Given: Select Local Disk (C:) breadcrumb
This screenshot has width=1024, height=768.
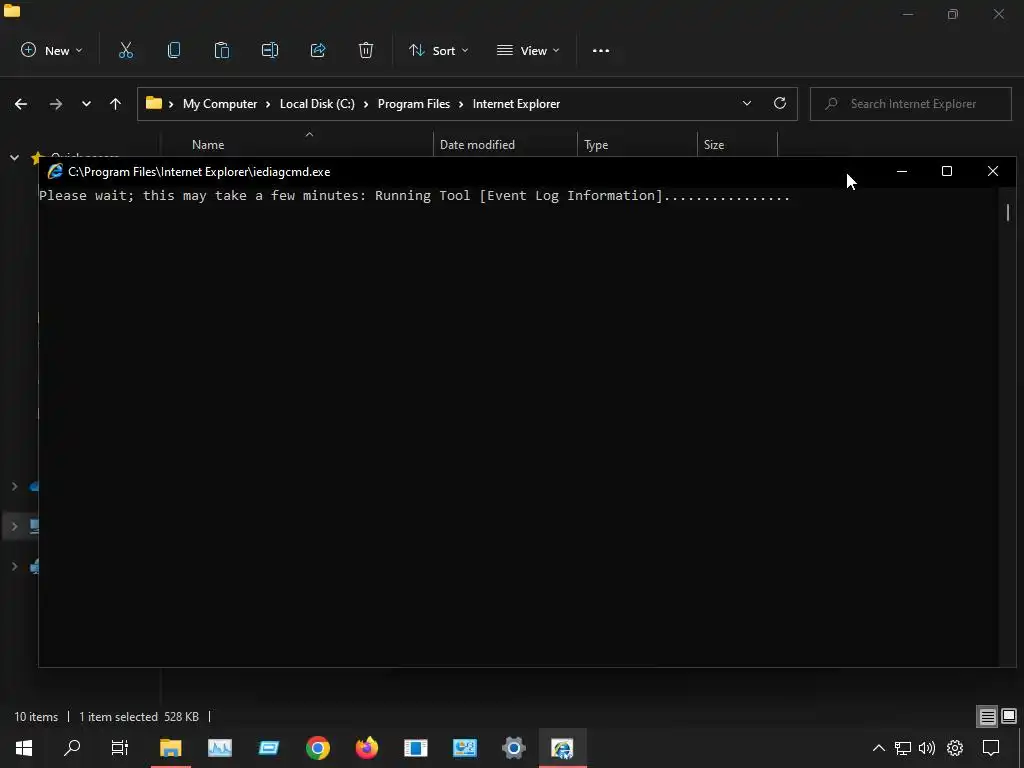Looking at the screenshot, I should [317, 104].
